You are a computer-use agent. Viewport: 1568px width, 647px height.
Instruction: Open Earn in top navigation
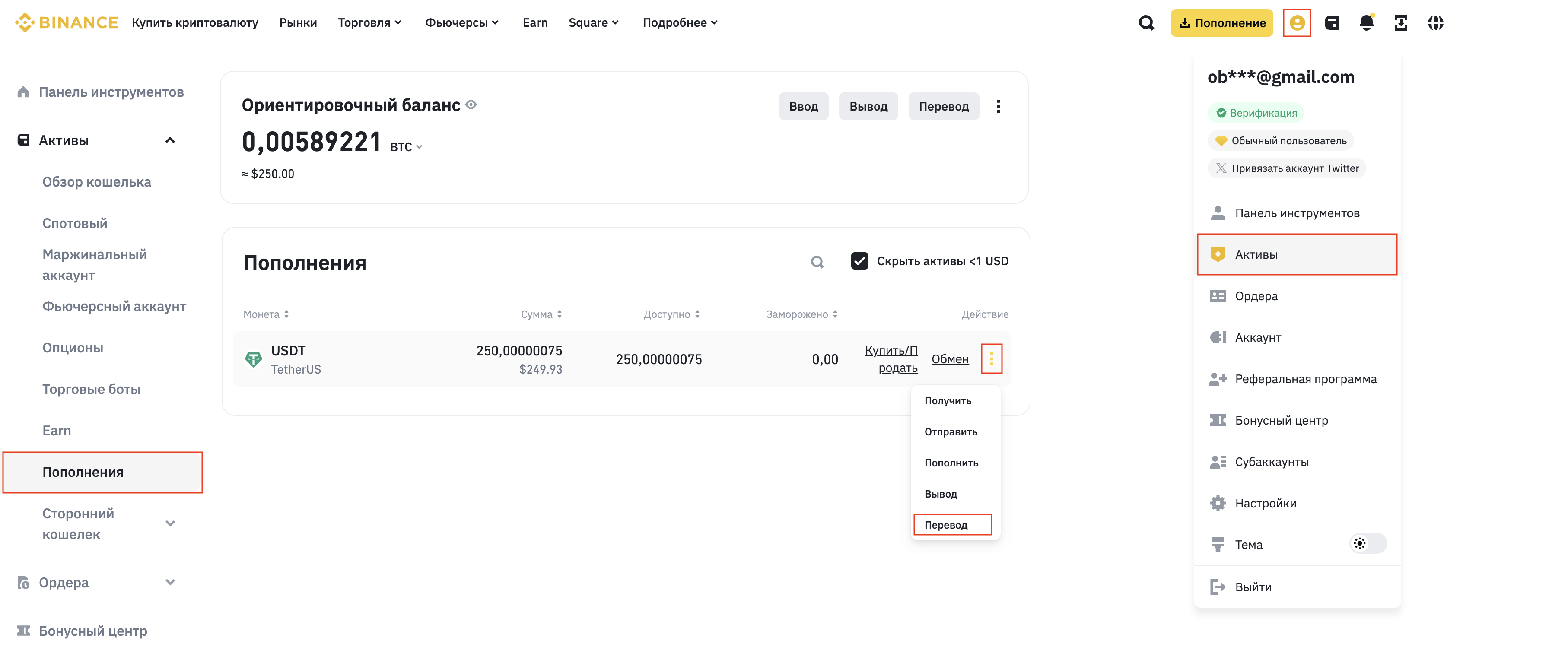click(535, 22)
